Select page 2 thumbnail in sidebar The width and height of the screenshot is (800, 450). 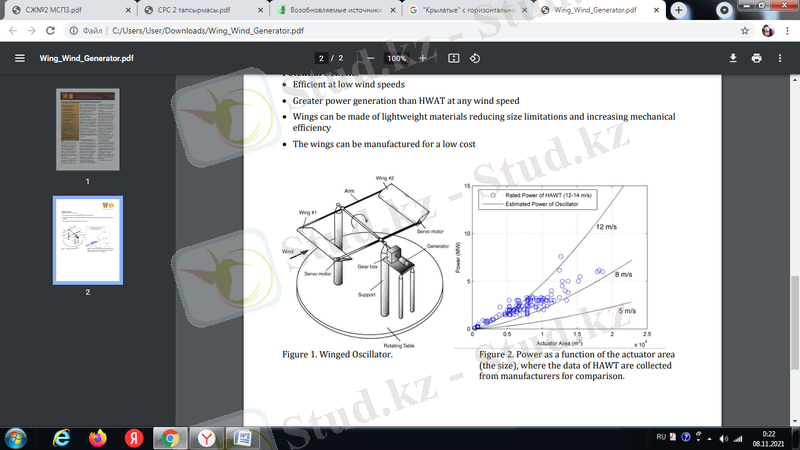(x=87, y=240)
